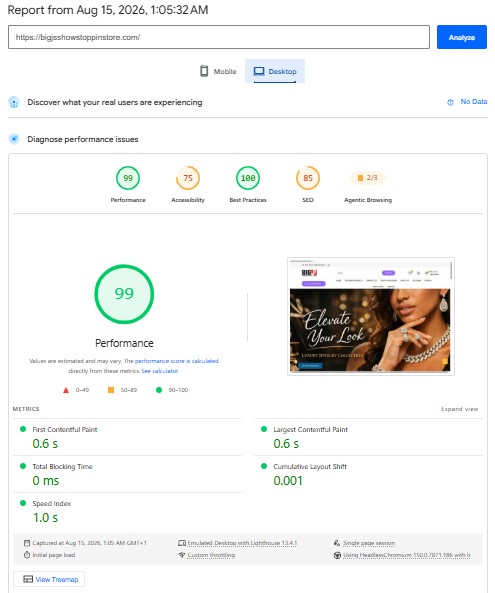Image resolution: width=495 pixels, height=593 pixels.
Task: Click the Custom throttling text
Action: tap(211, 555)
